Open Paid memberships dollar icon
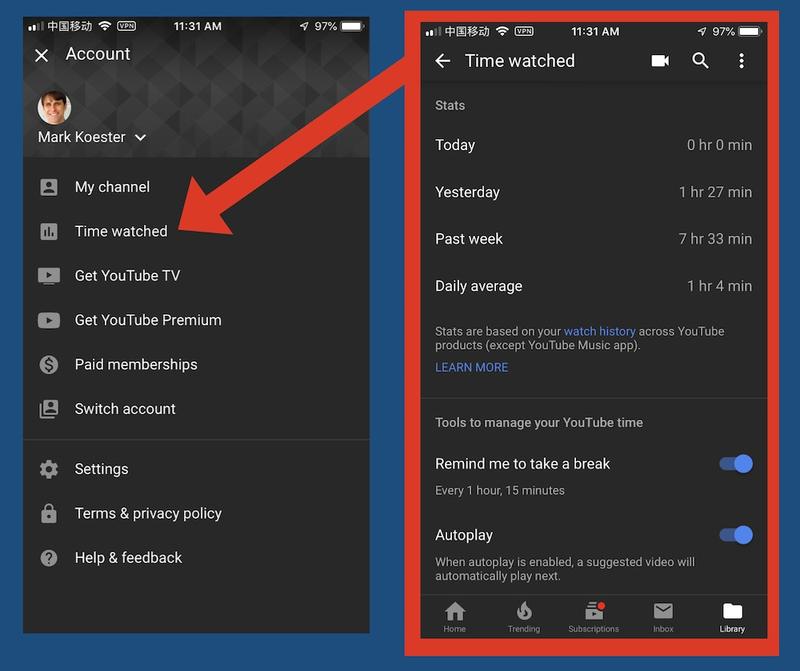This screenshot has width=800, height=671. click(49, 365)
